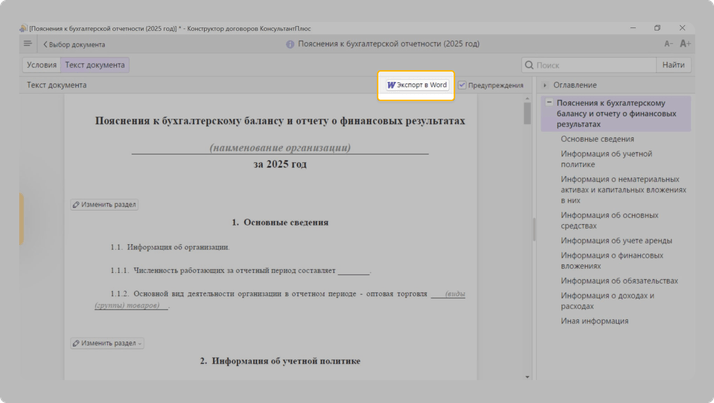Switch to the Условия tab
The height and width of the screenshot is (403, 714).
pos(41,65)
